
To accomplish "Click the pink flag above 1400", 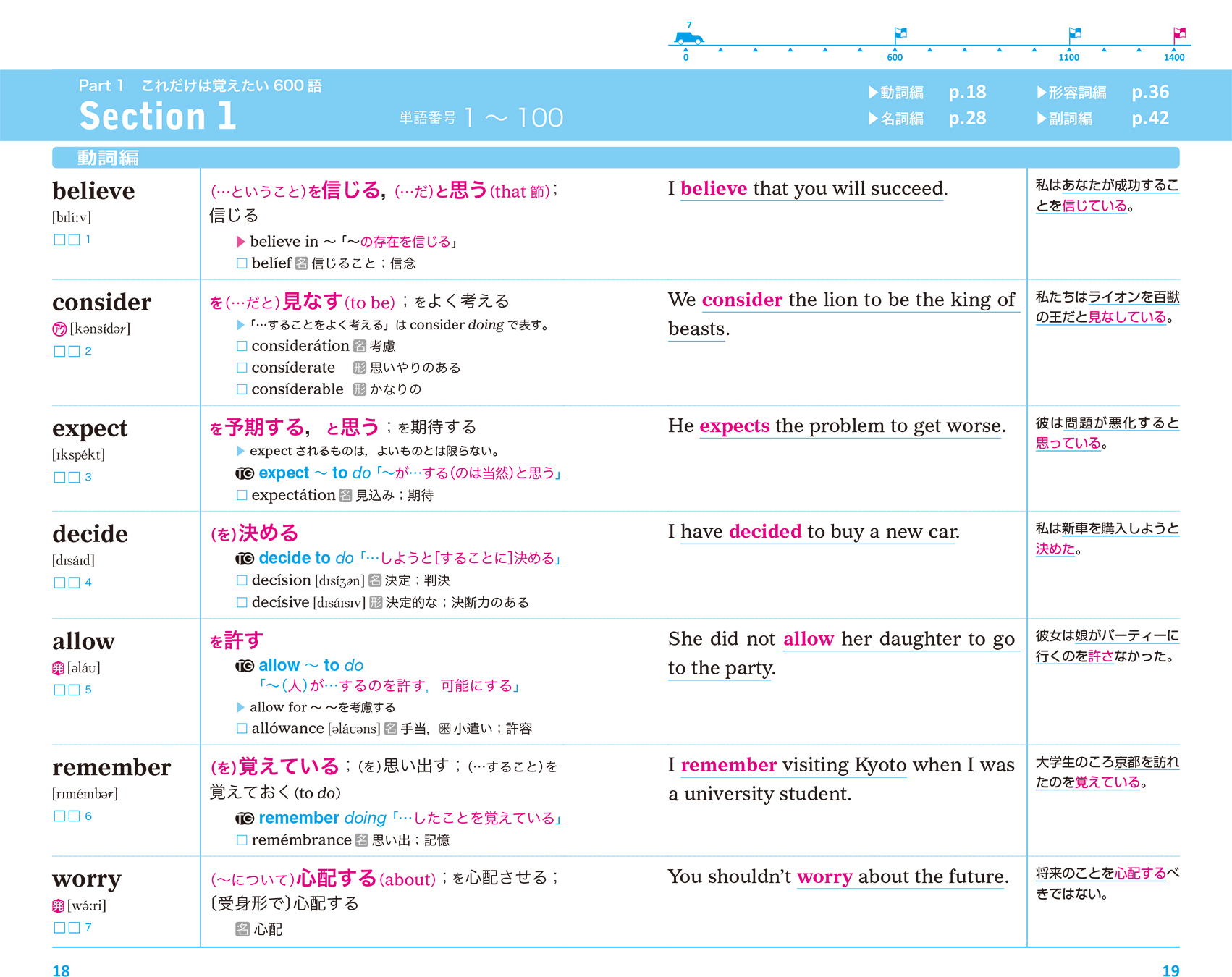I will click(1178, 35).
